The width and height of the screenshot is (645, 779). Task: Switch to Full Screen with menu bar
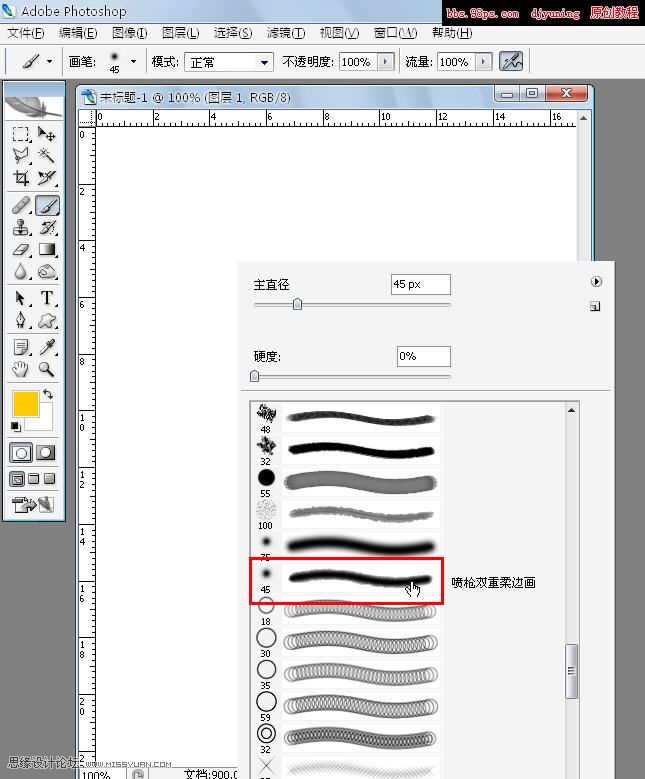tap(33, 479)
